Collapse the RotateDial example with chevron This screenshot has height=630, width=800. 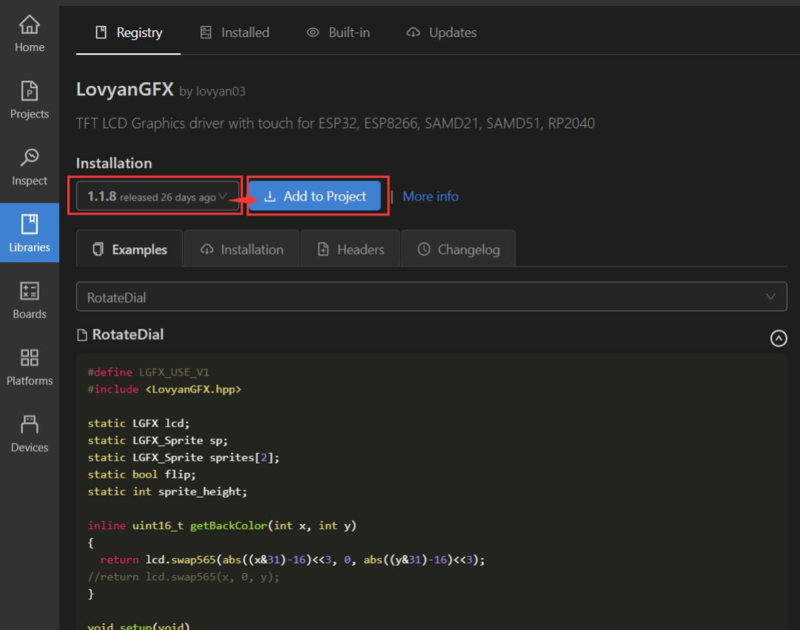pos(778,338)
